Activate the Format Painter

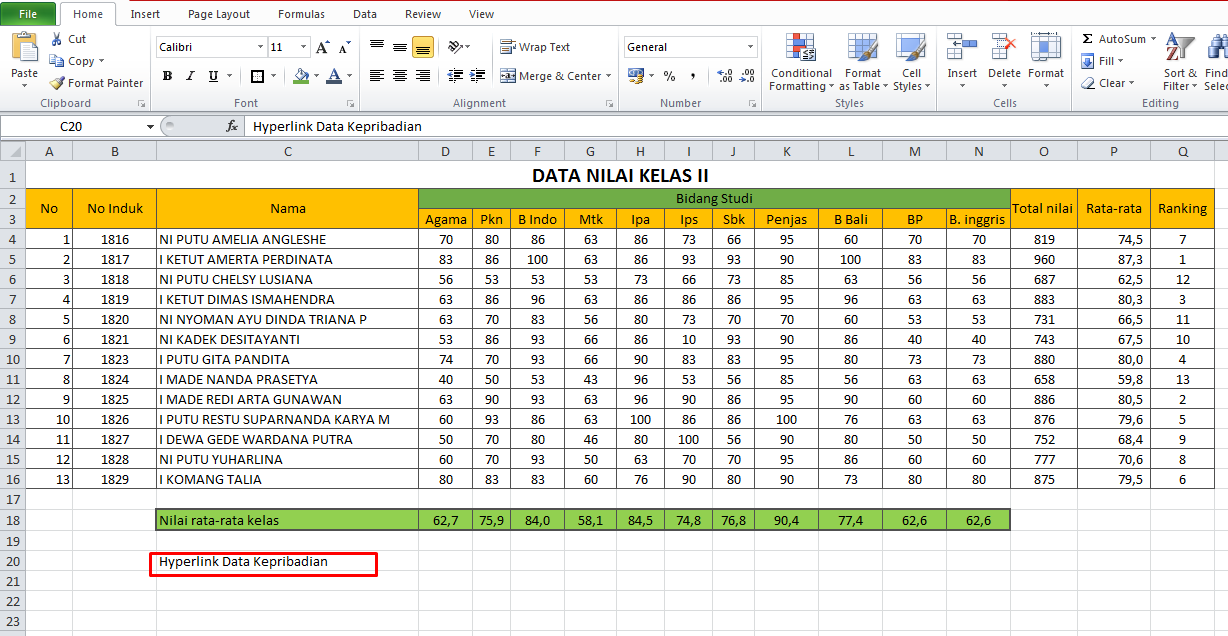(96, 83)
